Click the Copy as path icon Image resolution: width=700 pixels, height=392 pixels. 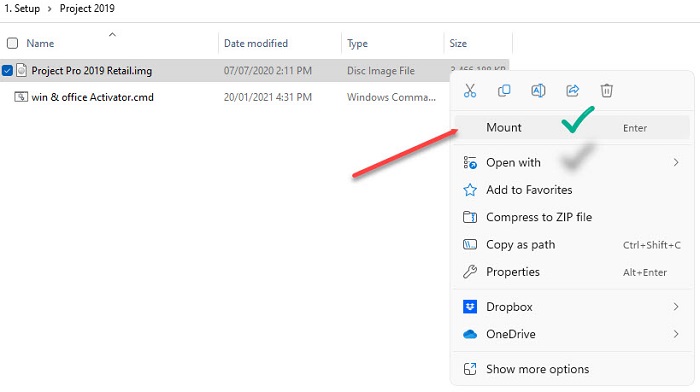pos(470,245)
